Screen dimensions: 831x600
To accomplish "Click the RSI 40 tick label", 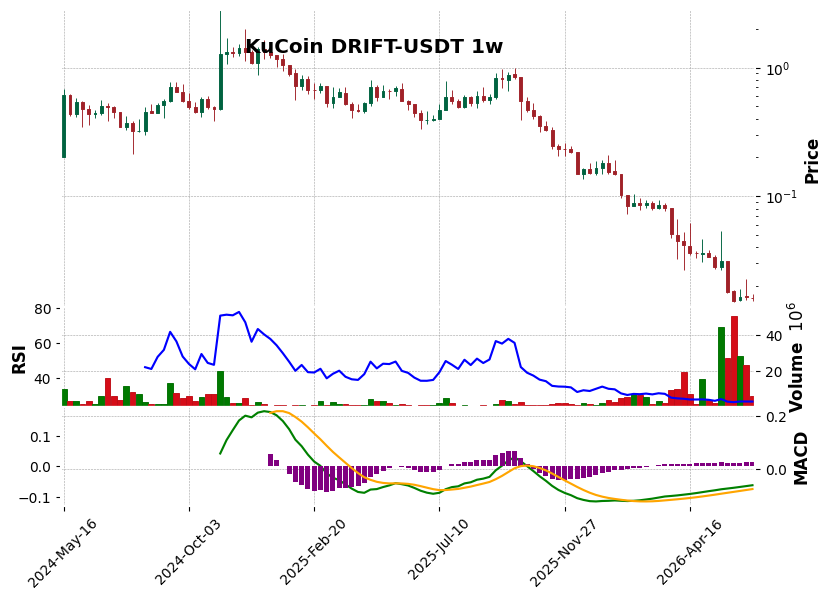I will 43,379.
